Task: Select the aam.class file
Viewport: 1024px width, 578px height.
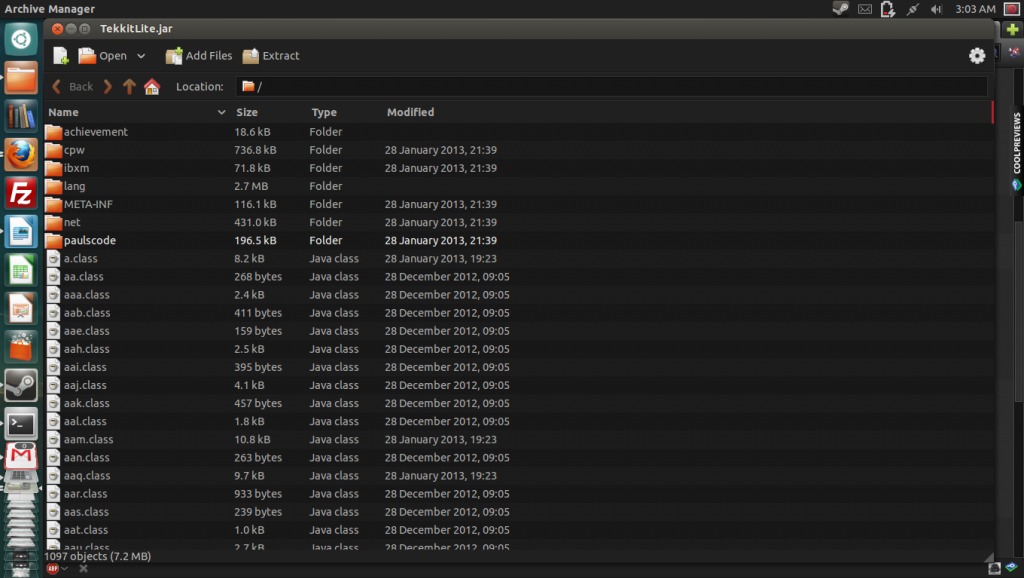Action: [x=88, y=439]
